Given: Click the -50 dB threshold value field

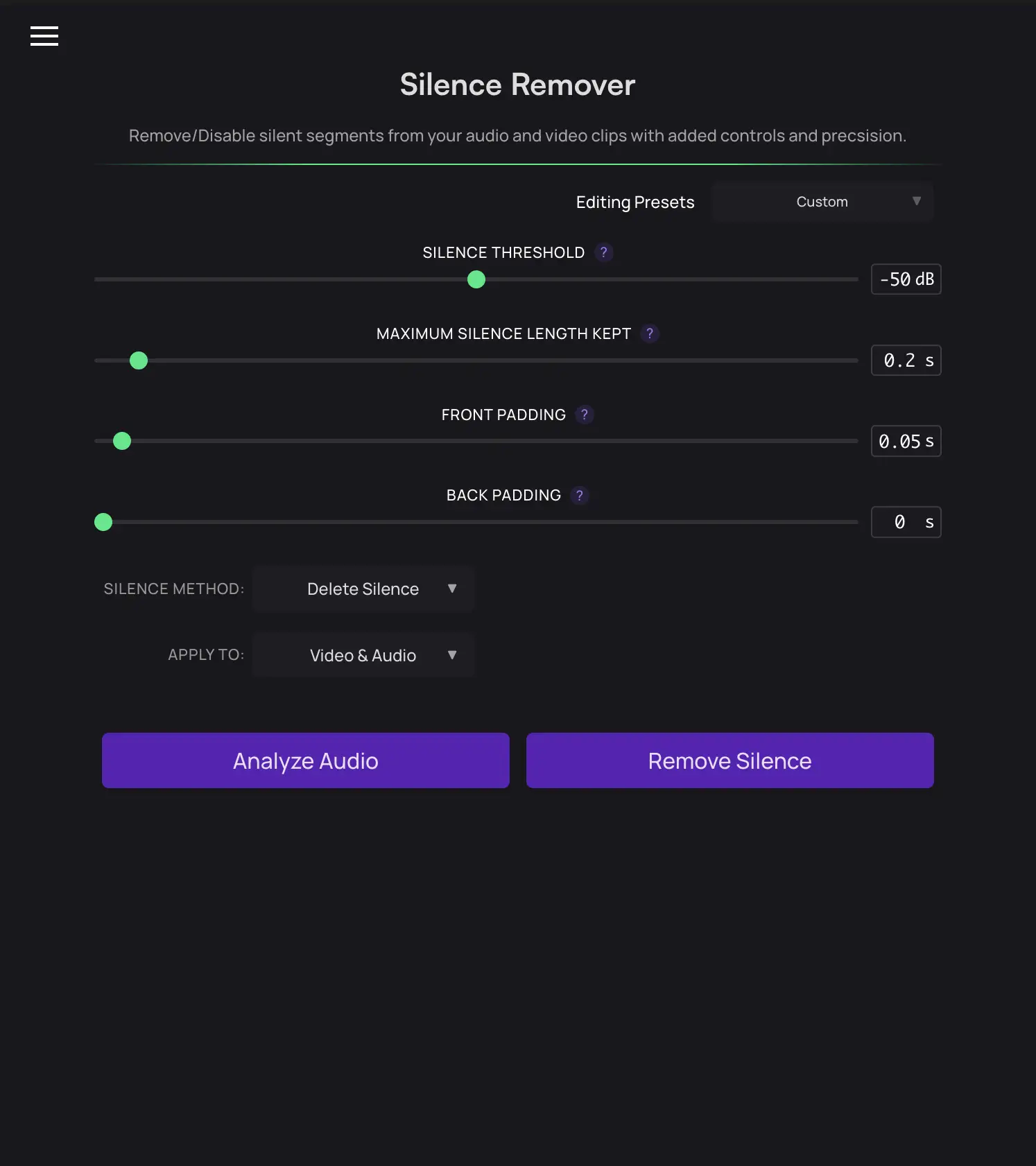Looking at the screenshot, I should [906, 279].
